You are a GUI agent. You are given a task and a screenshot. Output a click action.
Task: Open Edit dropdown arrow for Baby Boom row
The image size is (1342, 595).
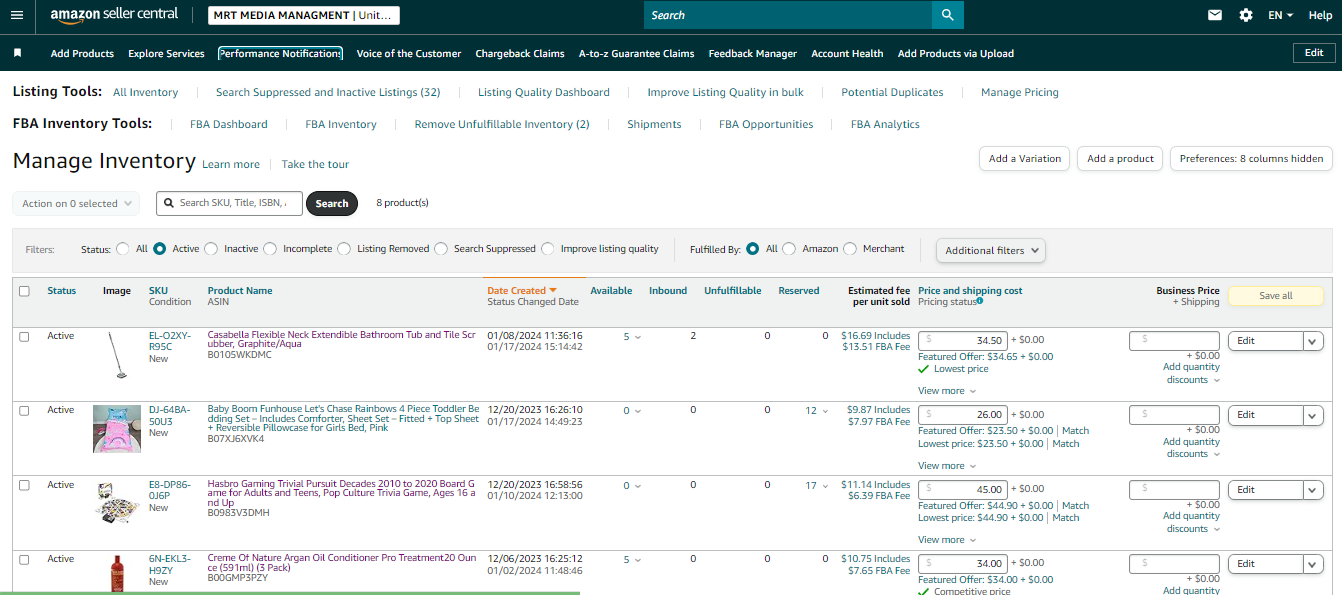coord(1313,415)
